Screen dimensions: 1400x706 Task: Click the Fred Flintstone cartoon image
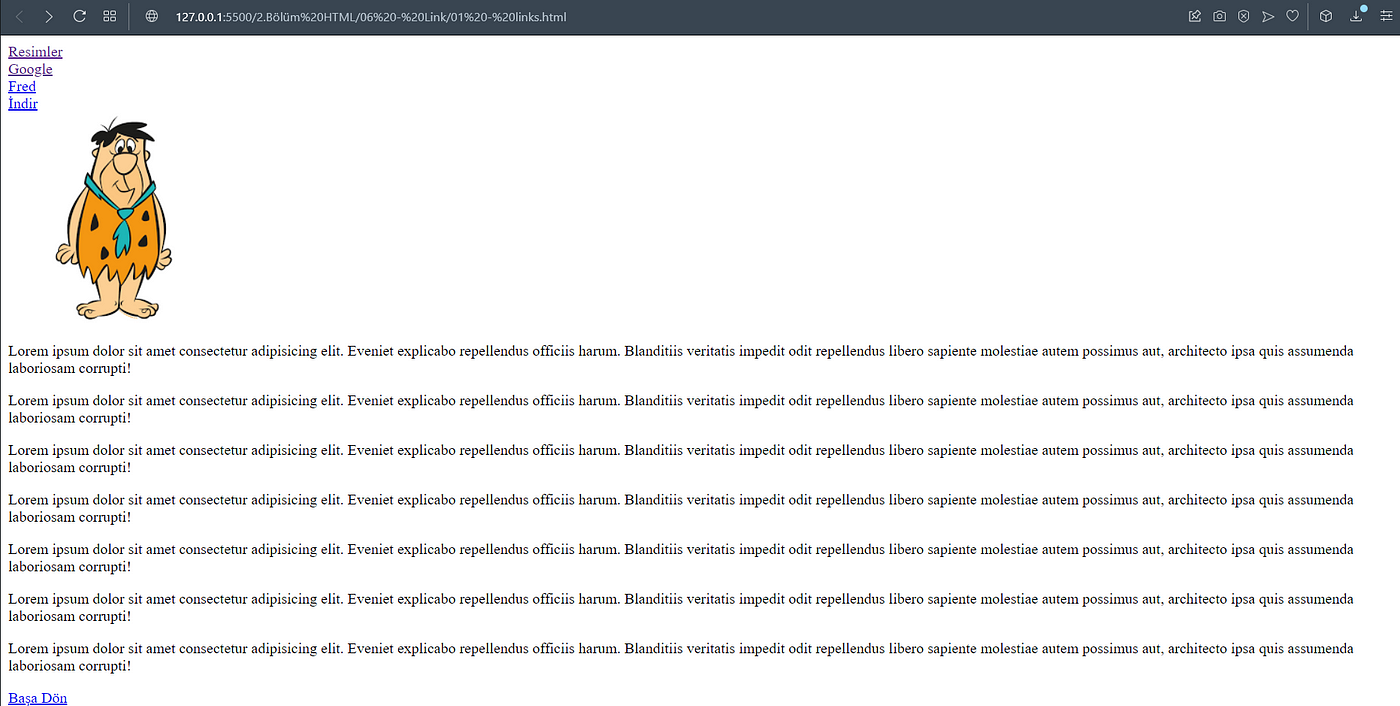pos(113,217)
